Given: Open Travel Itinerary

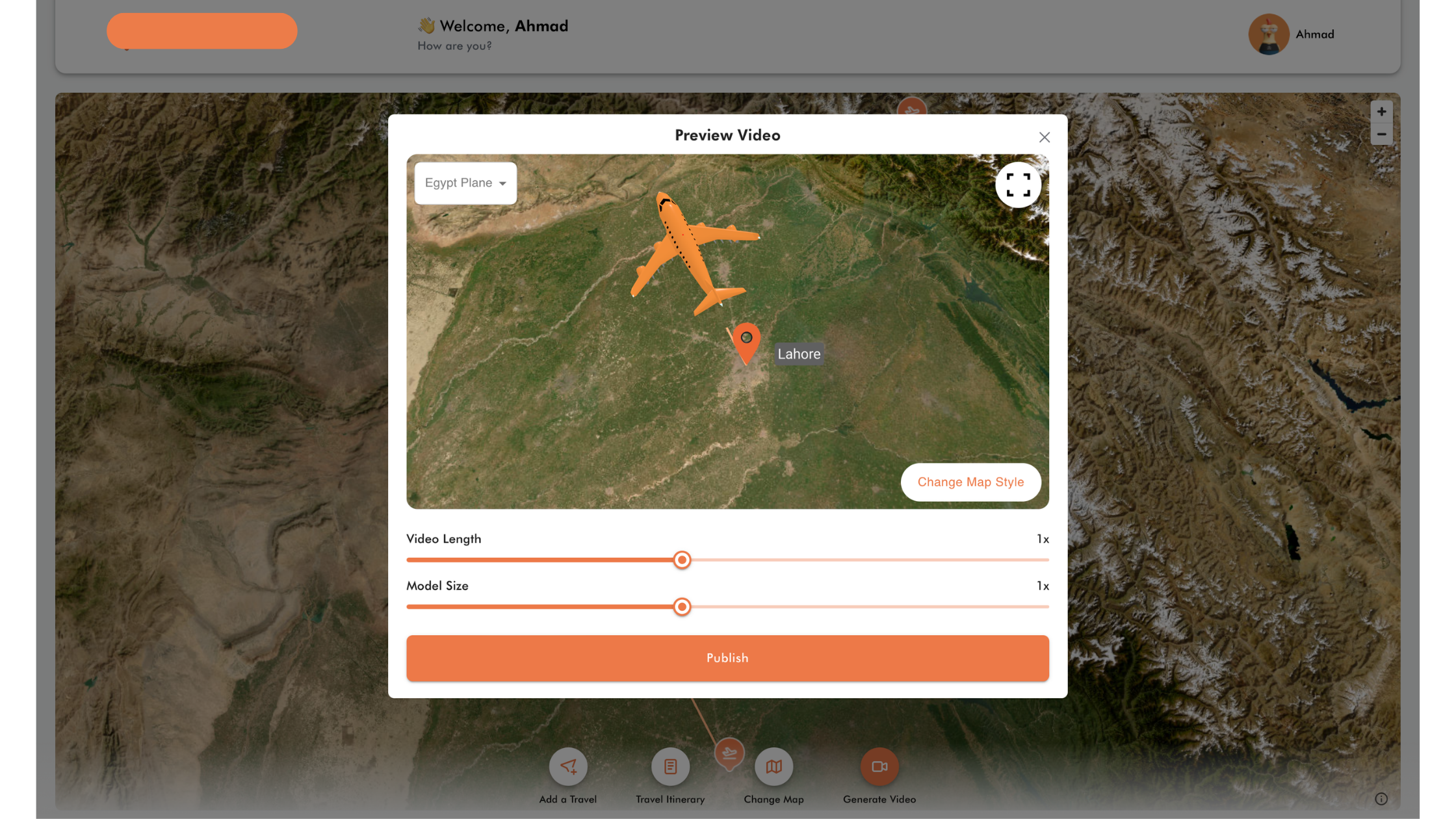Looking at the screenshot, I should 670,766.
